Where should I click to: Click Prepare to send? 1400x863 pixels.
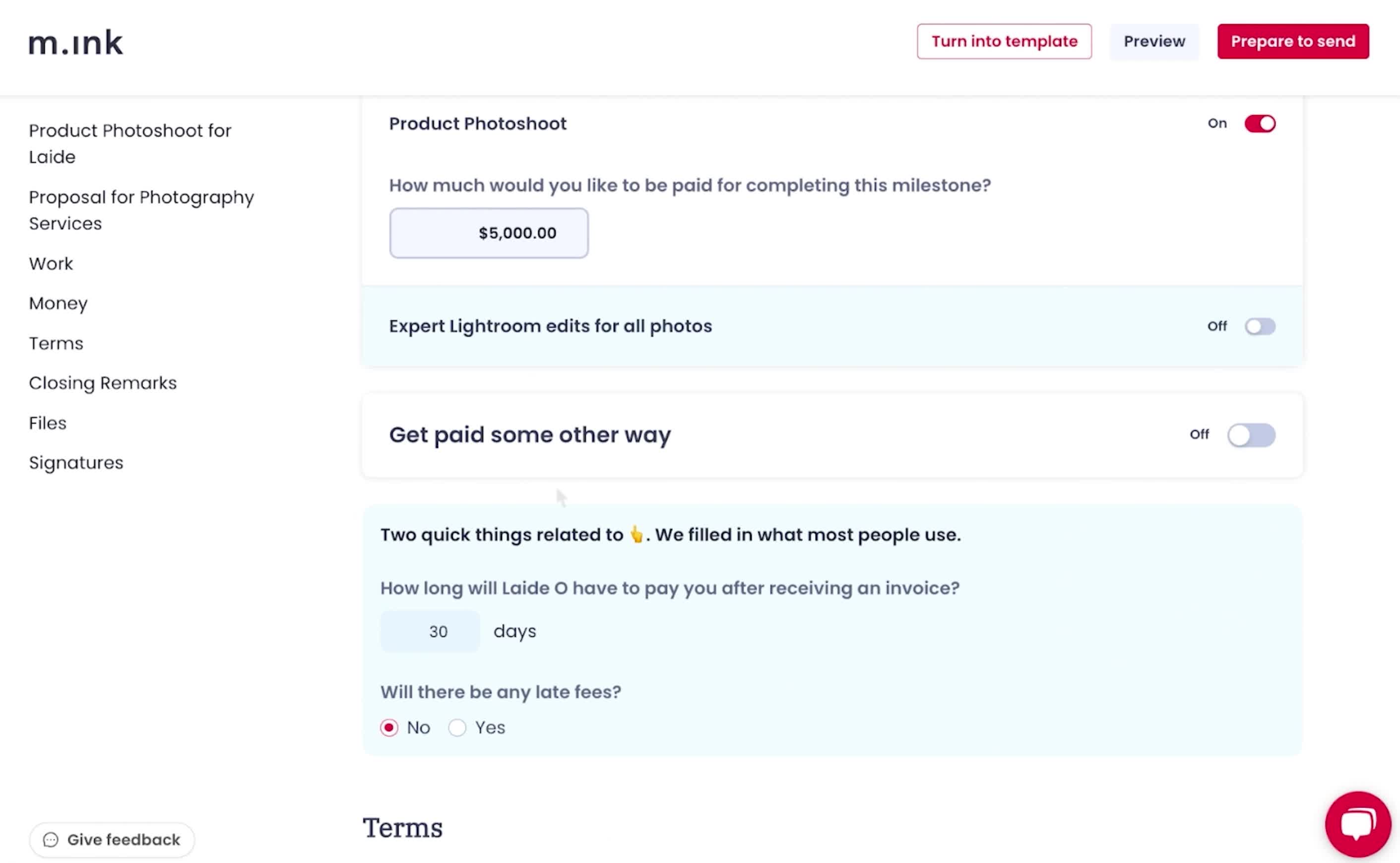click(1293, 41)
